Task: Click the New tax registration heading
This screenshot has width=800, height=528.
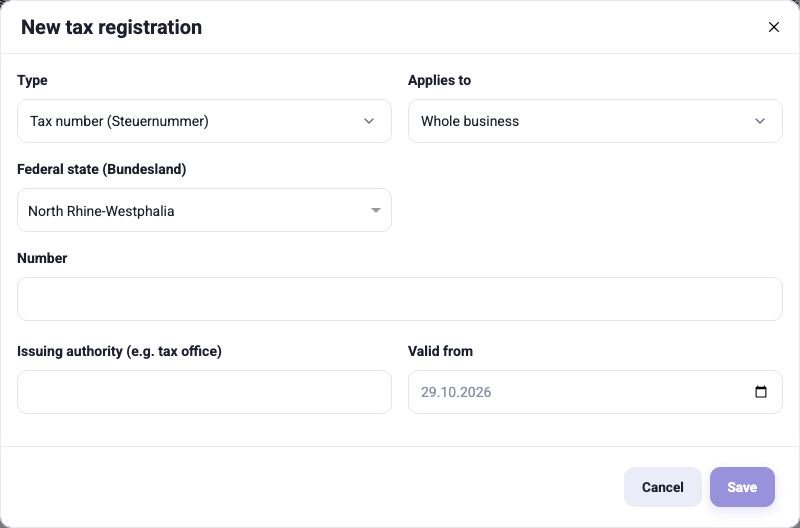Action: pyautogui.click(x=111, y=27)
